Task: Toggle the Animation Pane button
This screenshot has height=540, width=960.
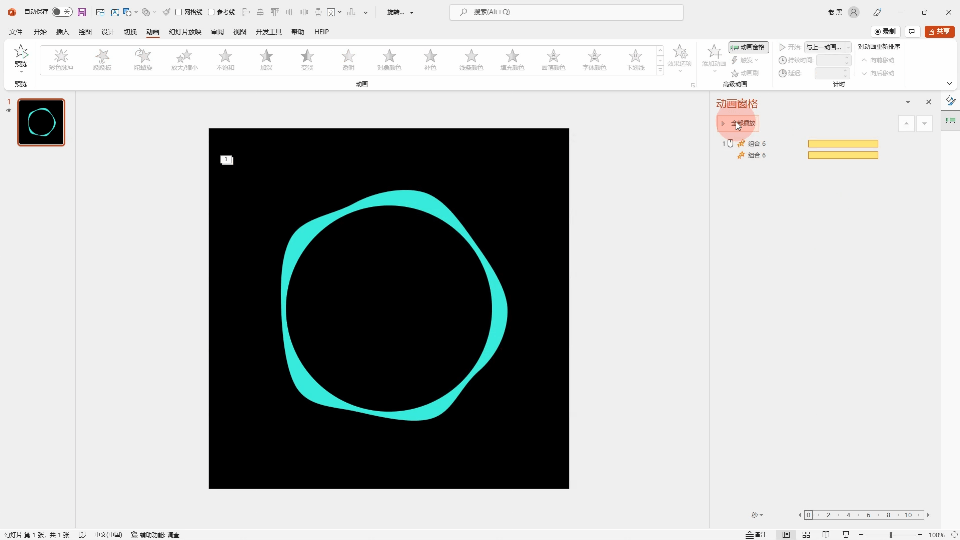Action: coord(748,47)
